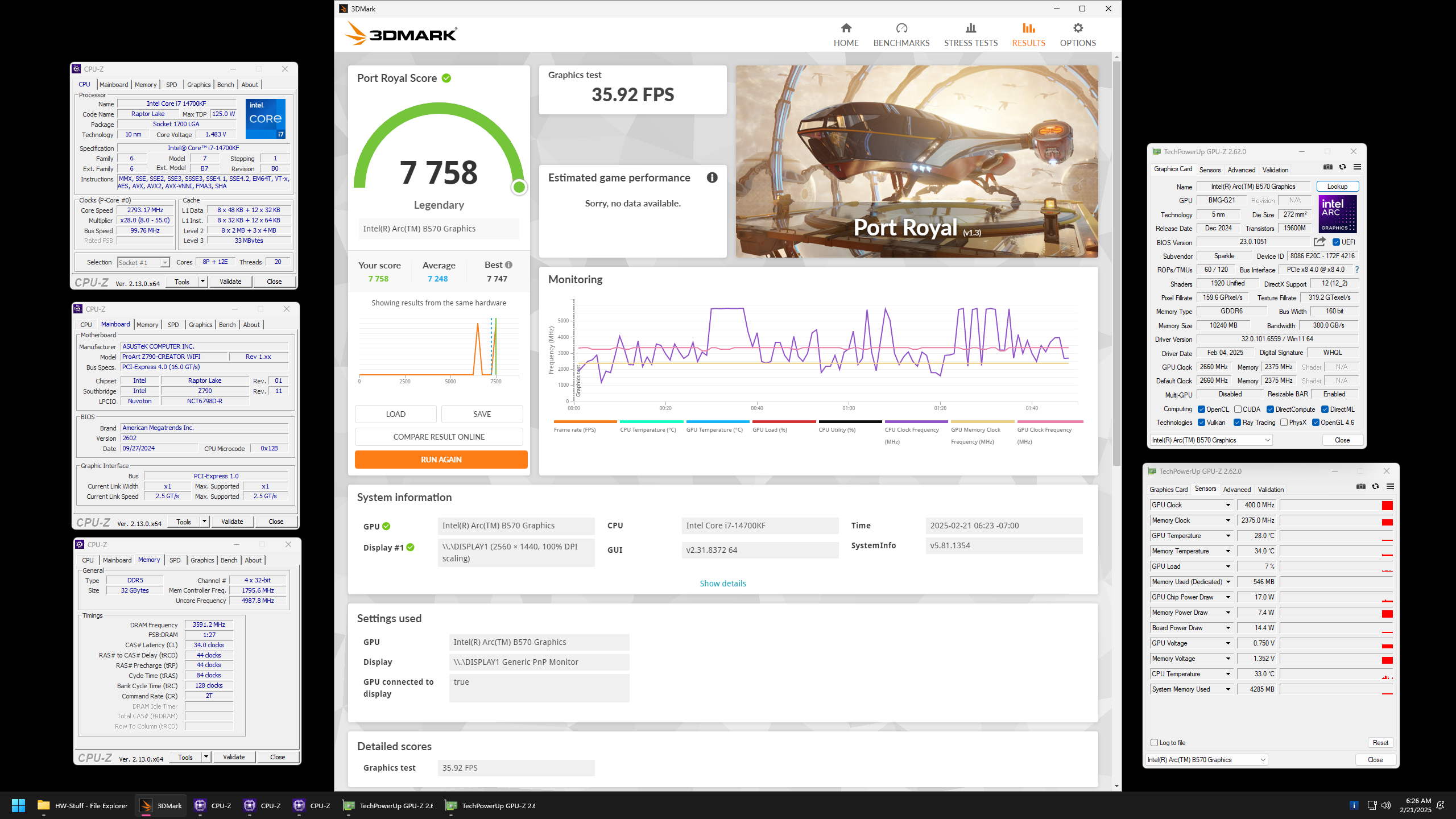Enable Log to file in GPU-Z Sensors
This screenshot has width=1456, height=819.
1154,742
